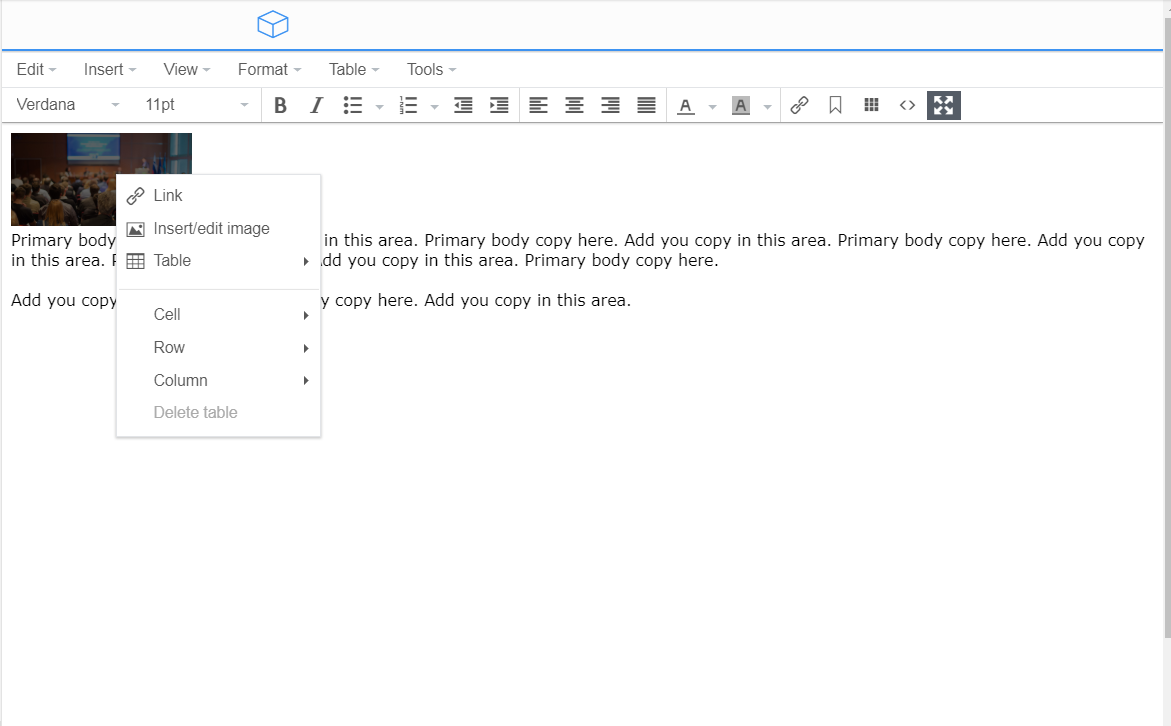Screen dimensions: 1171x726
Task: Select Table label in the context menu
Action: click(173, 261)
